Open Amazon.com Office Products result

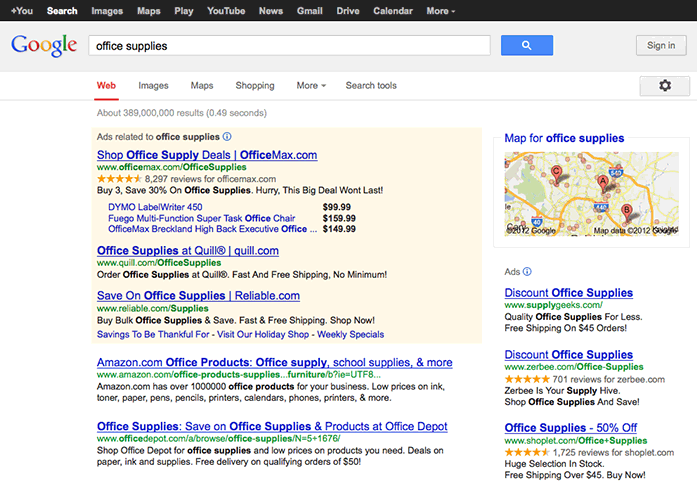click(275, 362)
